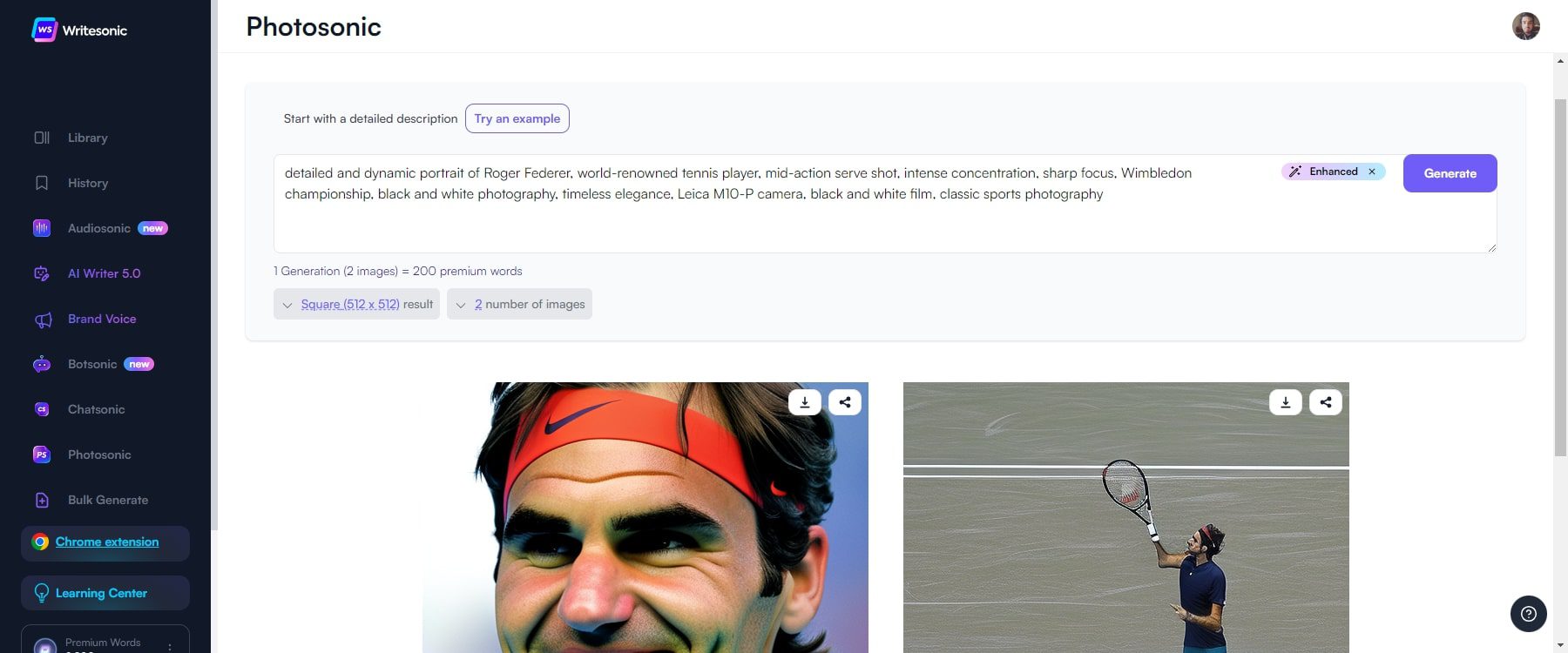Open the help question mark bubble
1568x653 pixels.
pyautogui.click(x=1529, y=614)
